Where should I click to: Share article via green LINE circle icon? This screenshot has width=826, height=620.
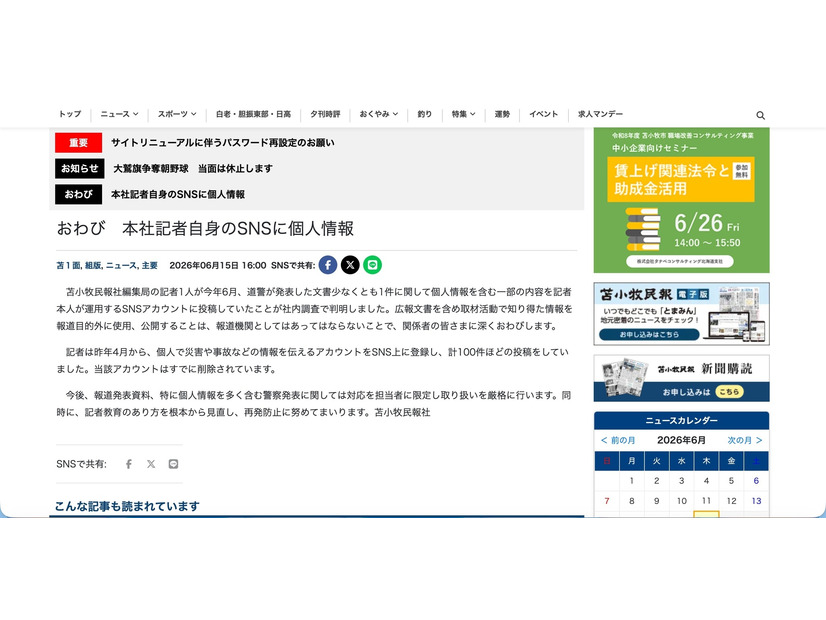372,265
